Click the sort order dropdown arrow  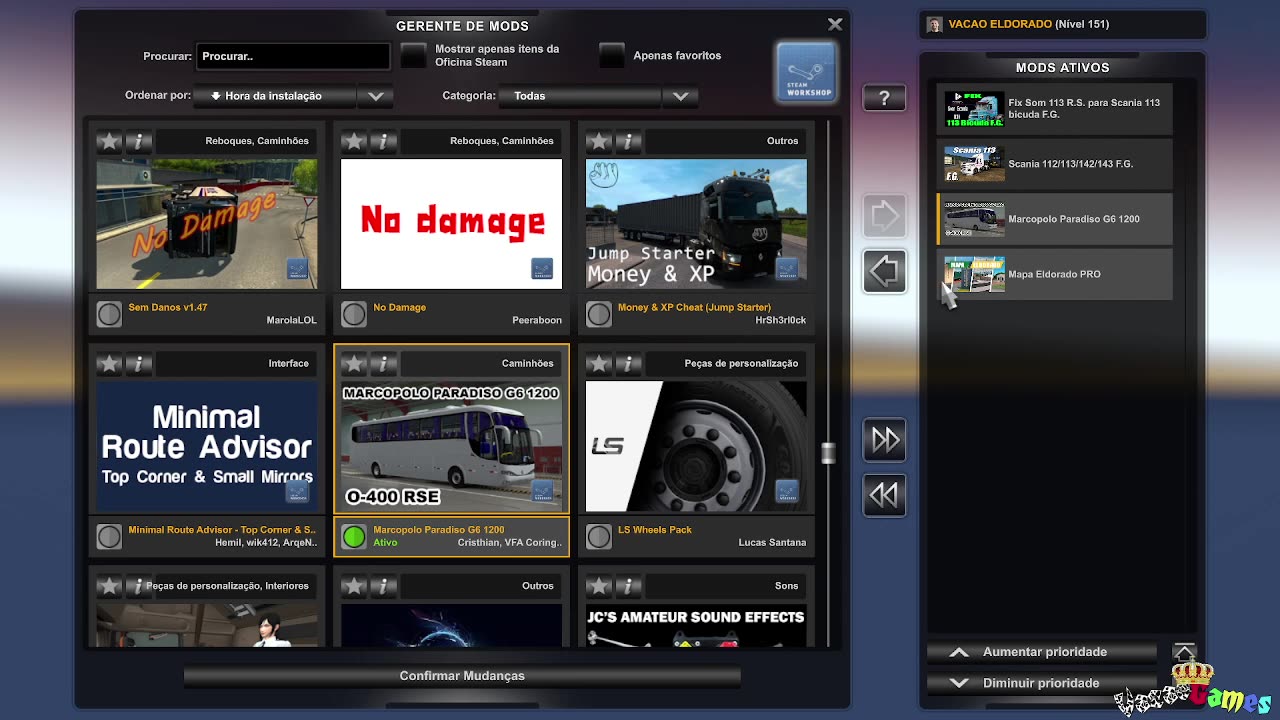(x=375, y=96)
